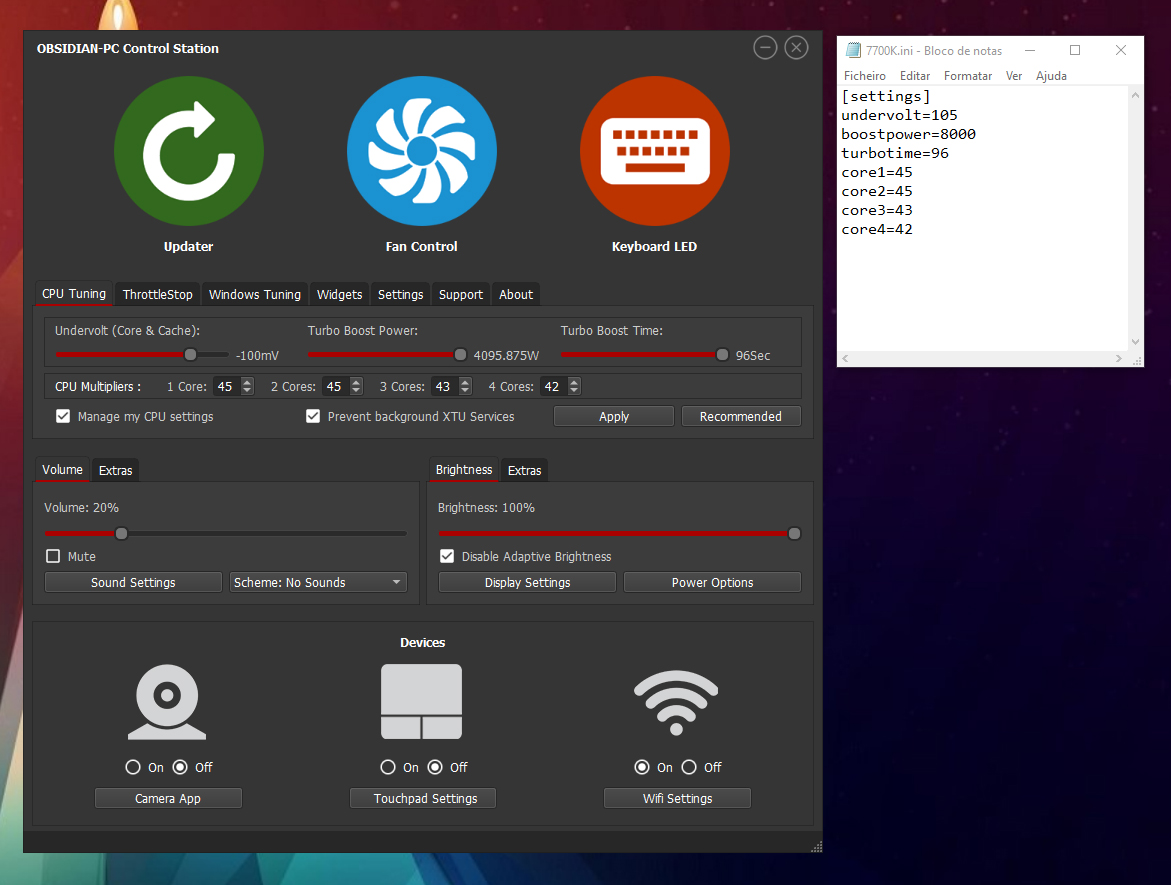Open the Extras tab next to Brightness
1171x885 pixels.
coord(524,471)
